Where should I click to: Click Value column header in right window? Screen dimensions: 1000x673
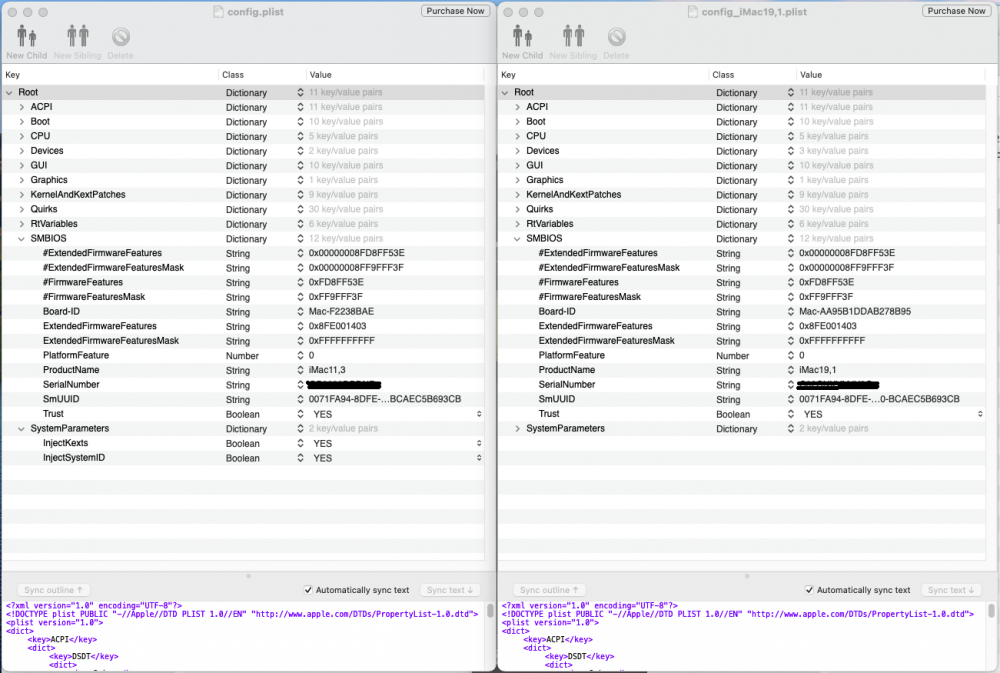point(891,75)
